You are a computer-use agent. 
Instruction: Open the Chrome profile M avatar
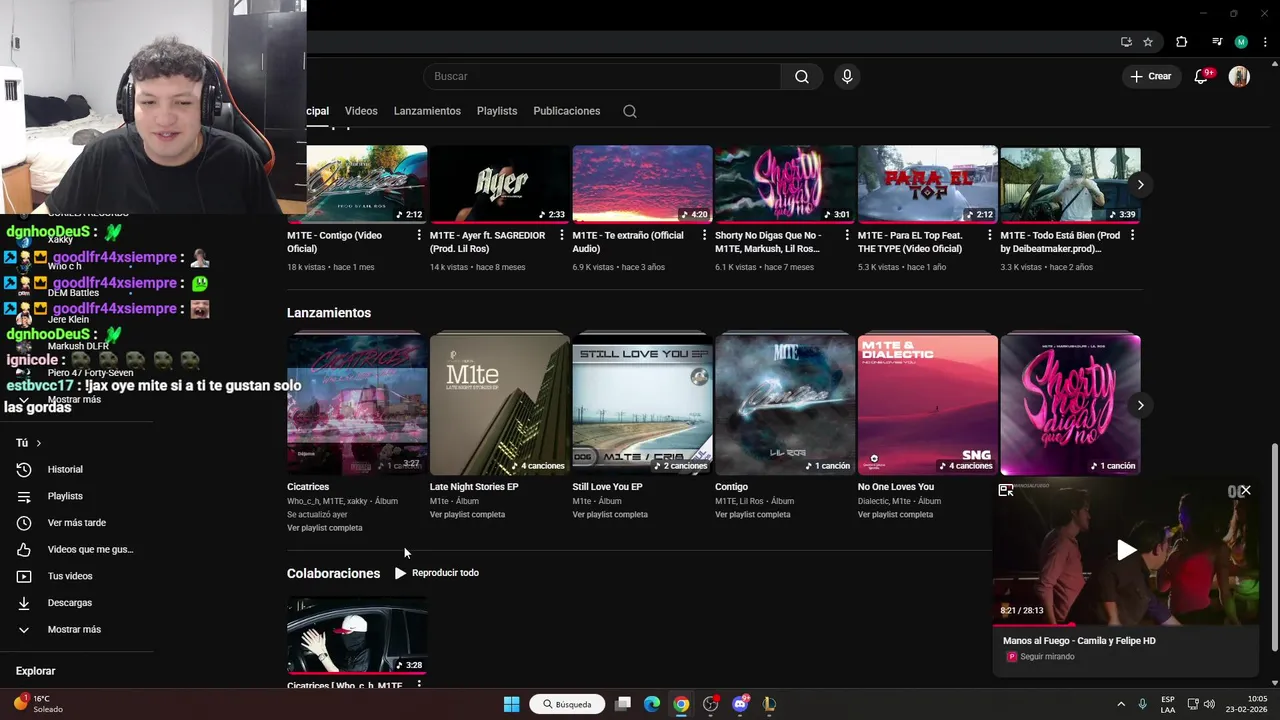click(x=1241, y=42)
